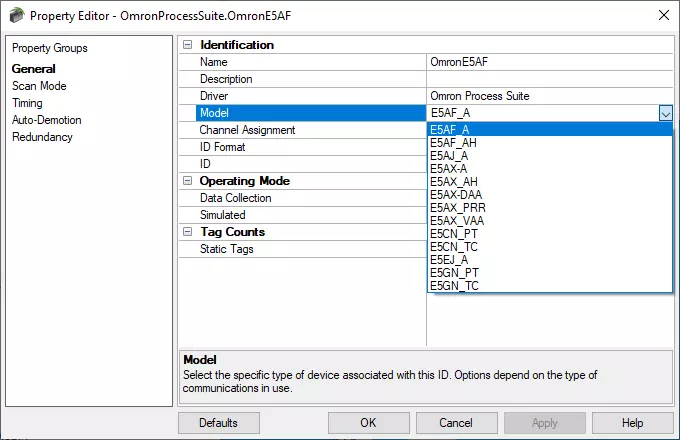Collapse the Operating Mode section
The height and width of the screenshot is (440, 680).
187,181
